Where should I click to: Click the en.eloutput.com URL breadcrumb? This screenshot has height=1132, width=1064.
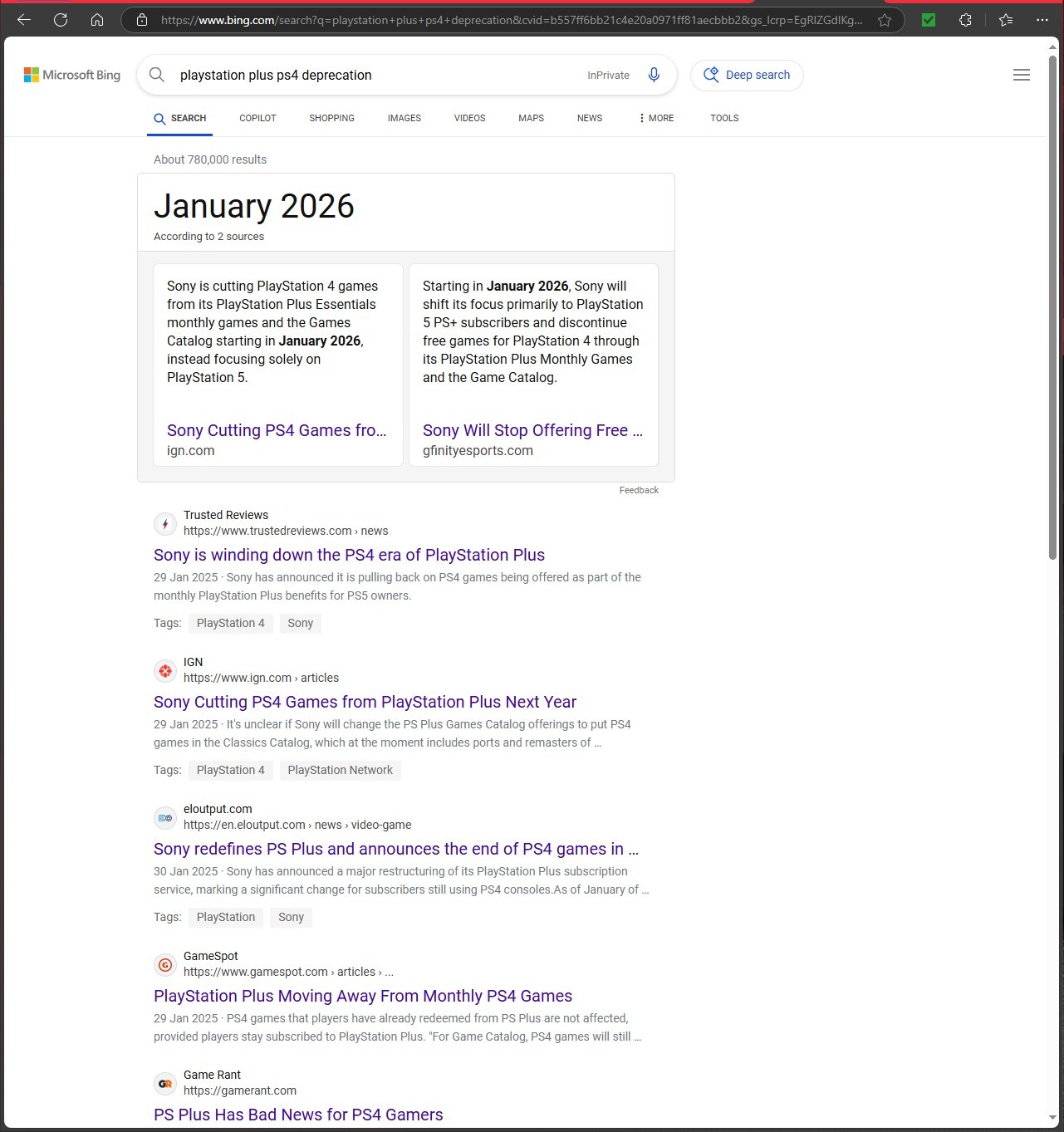(x=297, y=825)
